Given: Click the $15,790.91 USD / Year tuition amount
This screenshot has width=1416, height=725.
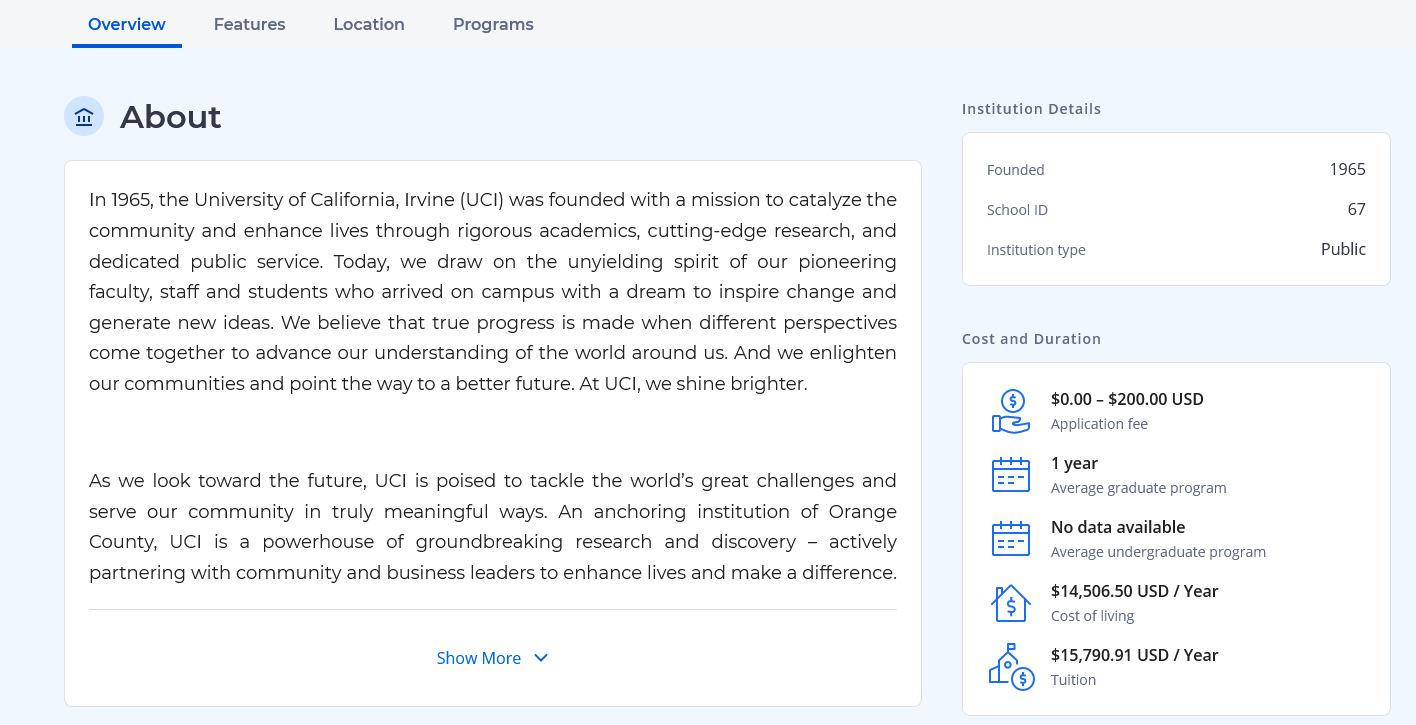Looking at the screenshot, I should pyautogui.click(x=1134, y=655).
